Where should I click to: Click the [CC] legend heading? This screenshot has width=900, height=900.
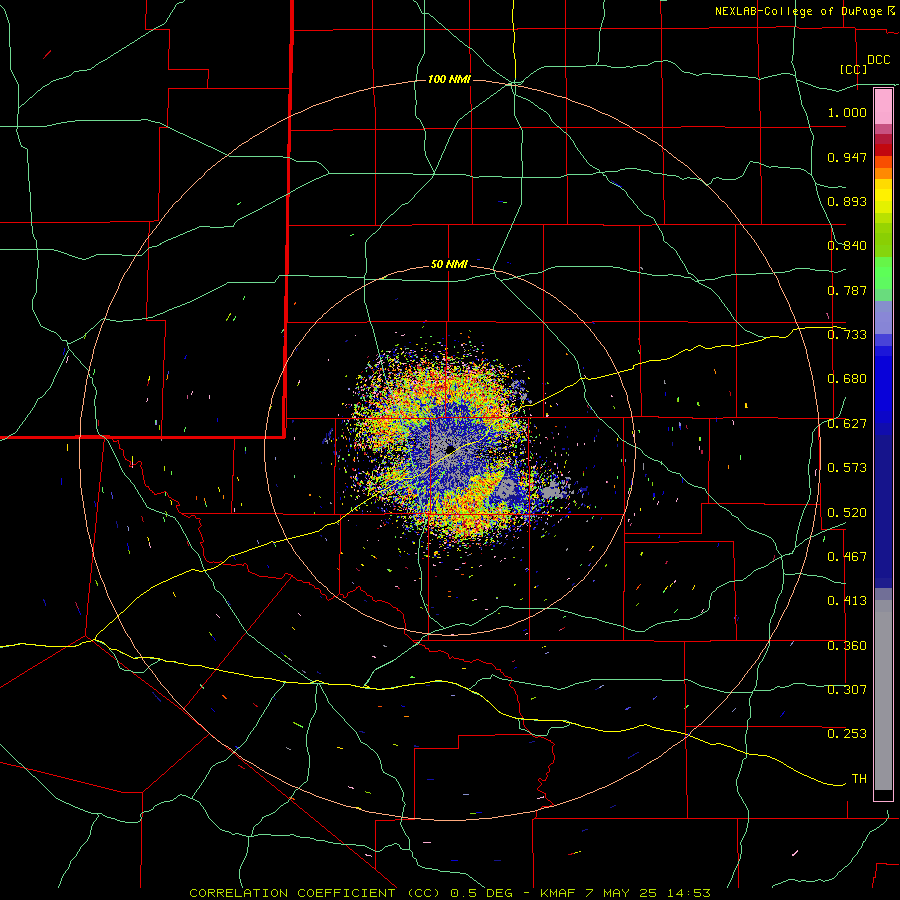click(853, 69)
